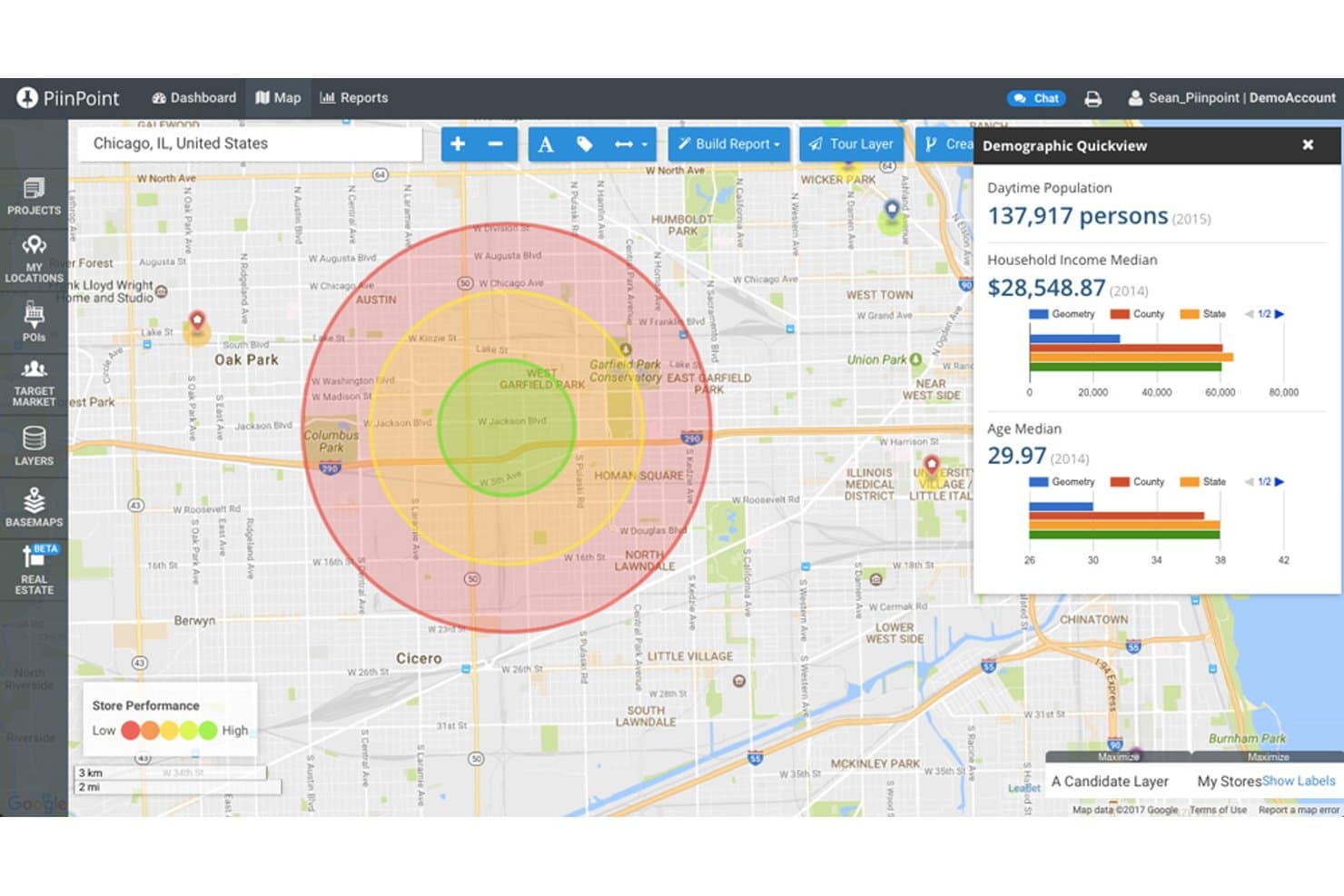Open the Layers sidebar panel
Screen dimensions: 1344x896
tap(34, 446)
